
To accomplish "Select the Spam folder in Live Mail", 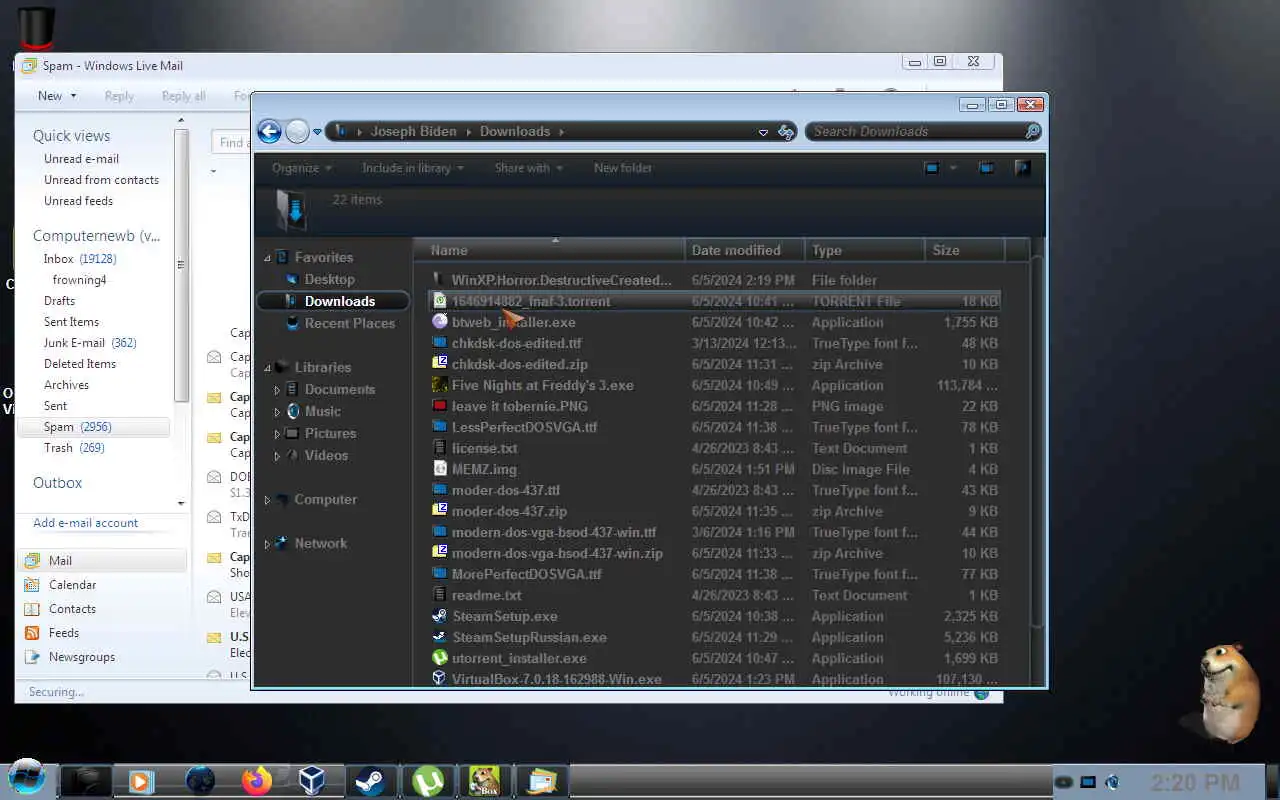I will pos(94,427).
